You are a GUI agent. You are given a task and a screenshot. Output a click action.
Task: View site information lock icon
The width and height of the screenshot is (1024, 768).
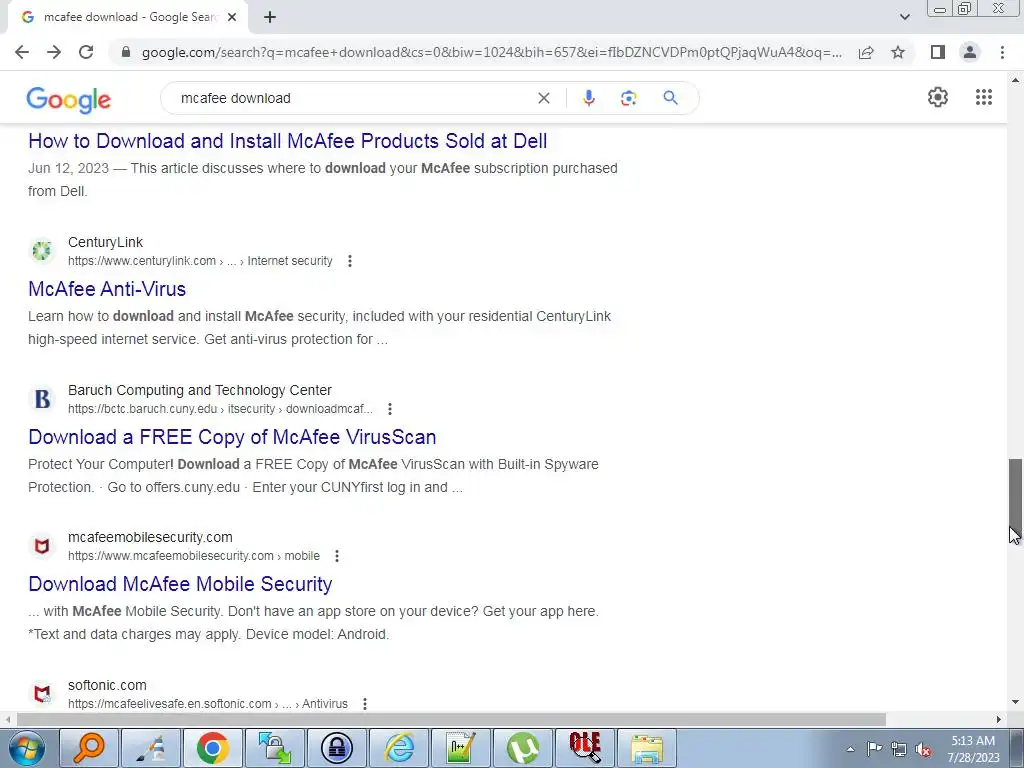click(126, 52)
